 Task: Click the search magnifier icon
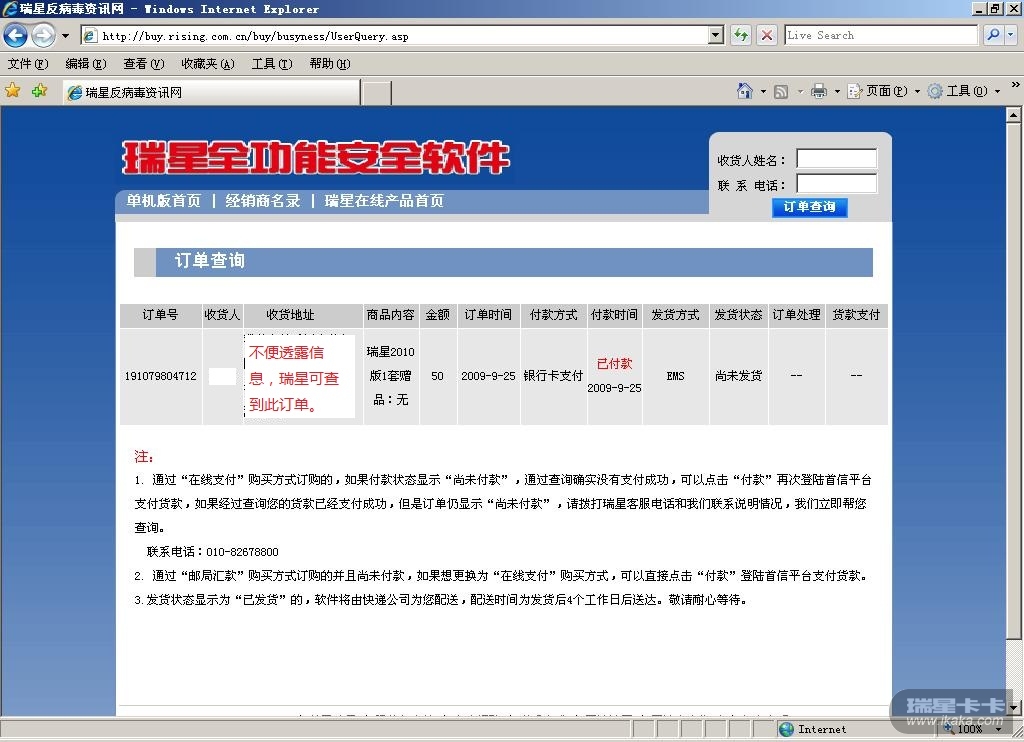pyautogui.click(x=993, y=35)
